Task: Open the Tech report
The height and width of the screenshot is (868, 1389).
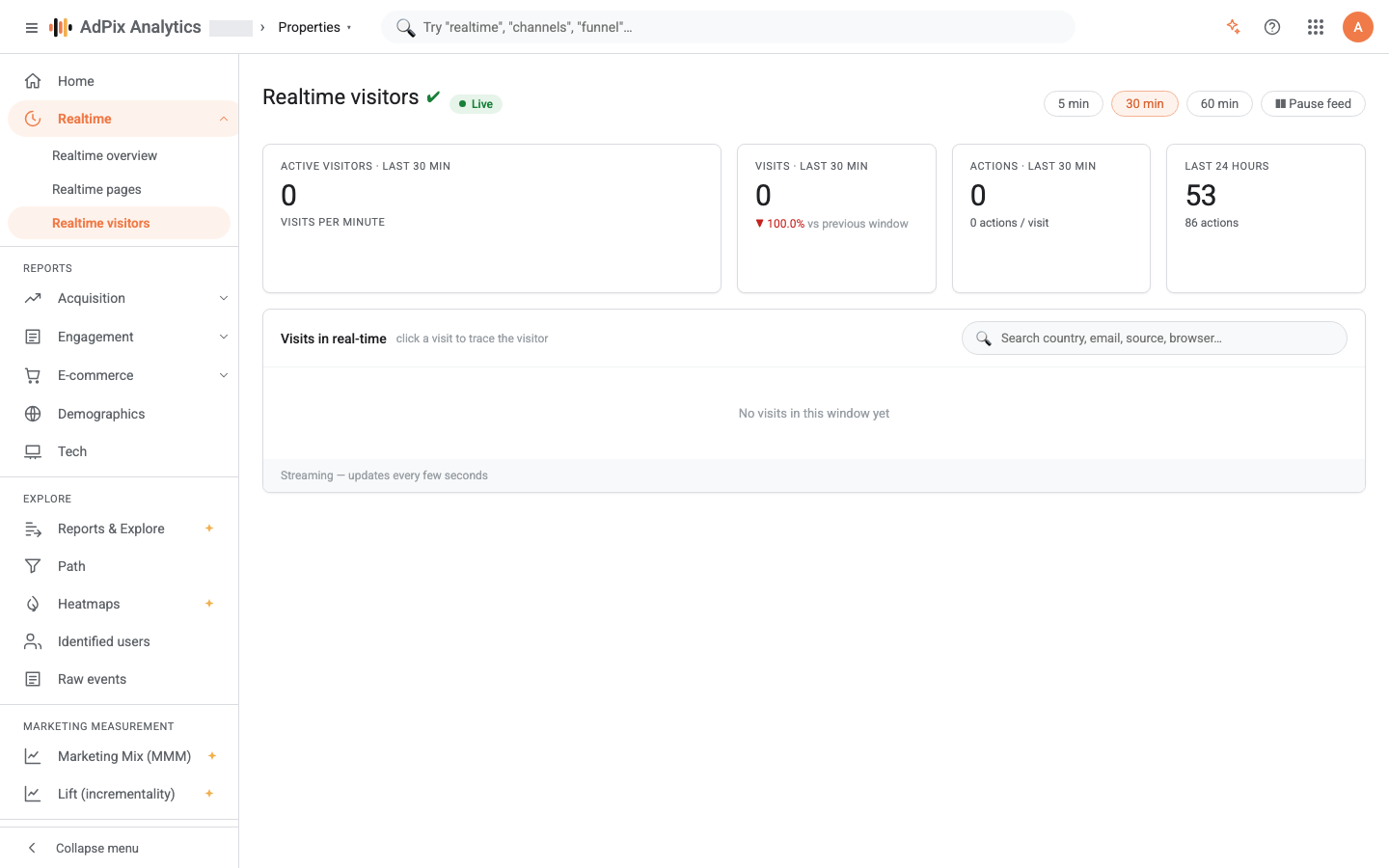Action: [120, 451]
